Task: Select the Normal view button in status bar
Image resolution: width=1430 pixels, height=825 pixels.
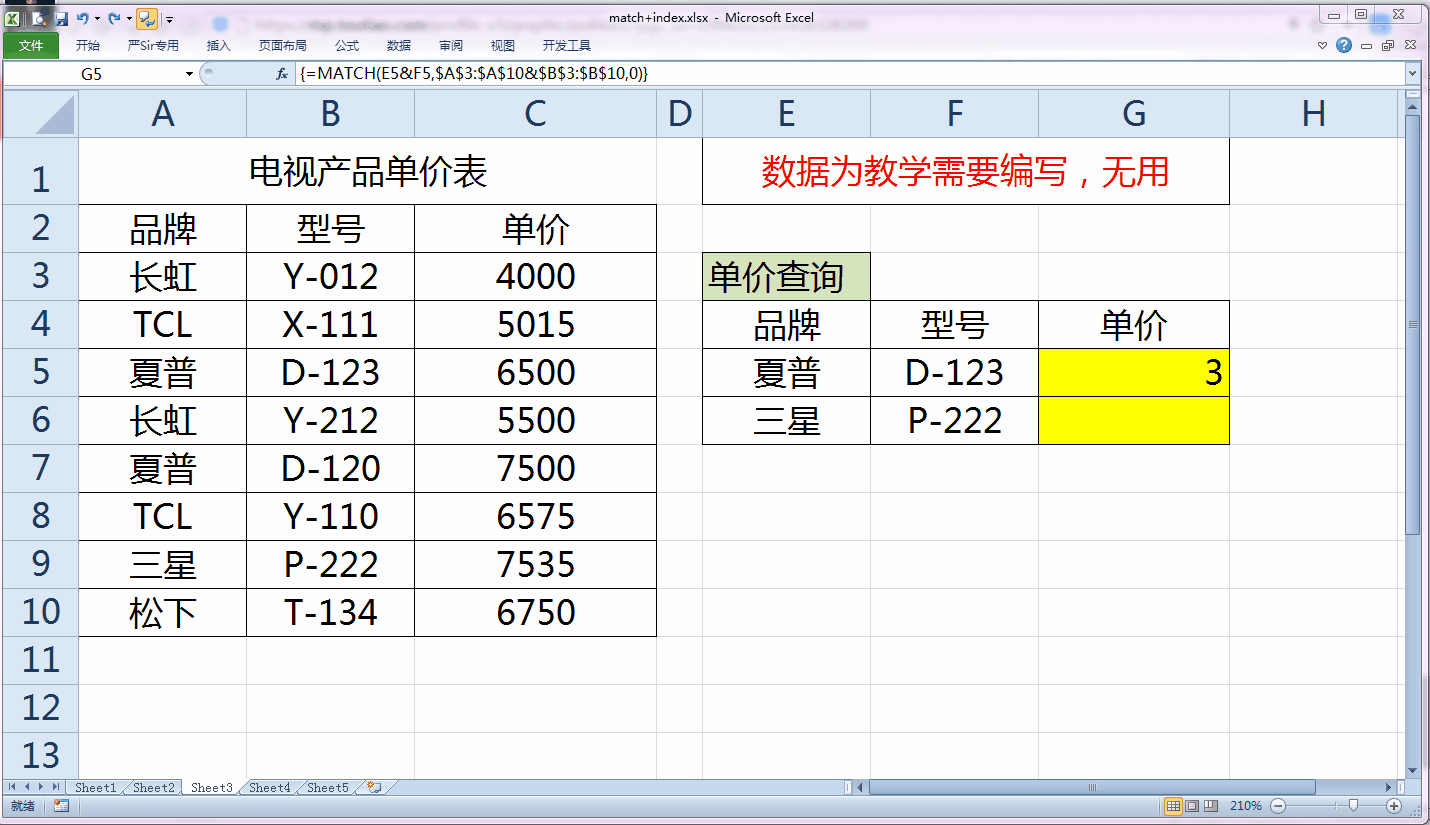Action: tap(1173, 806)
